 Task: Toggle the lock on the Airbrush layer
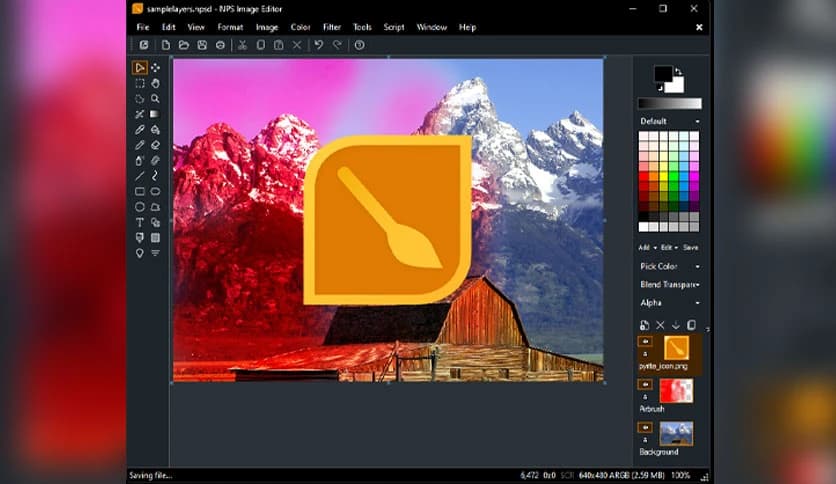645,397
